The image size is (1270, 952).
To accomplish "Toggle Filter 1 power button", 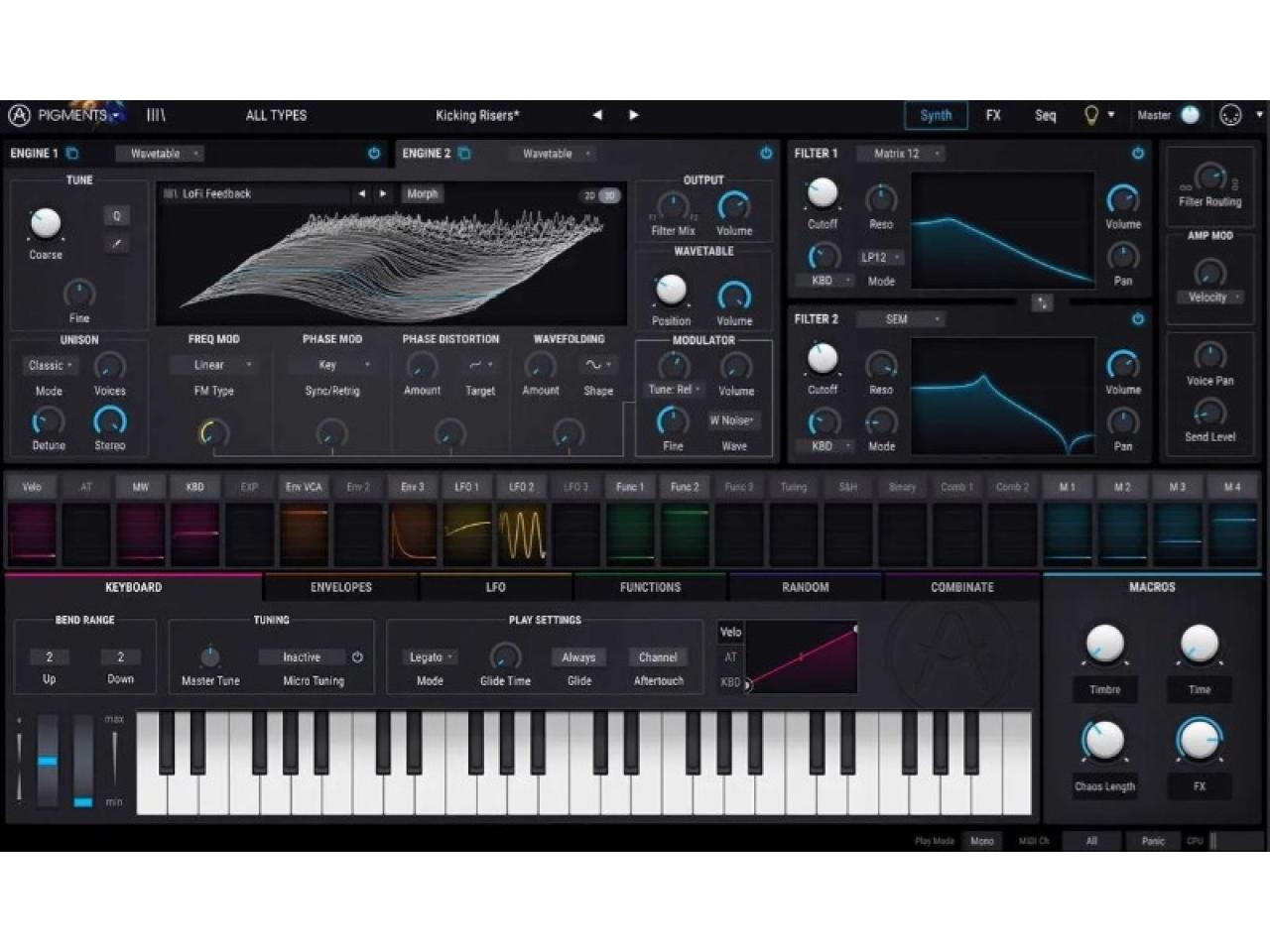I will [1138, 154].
